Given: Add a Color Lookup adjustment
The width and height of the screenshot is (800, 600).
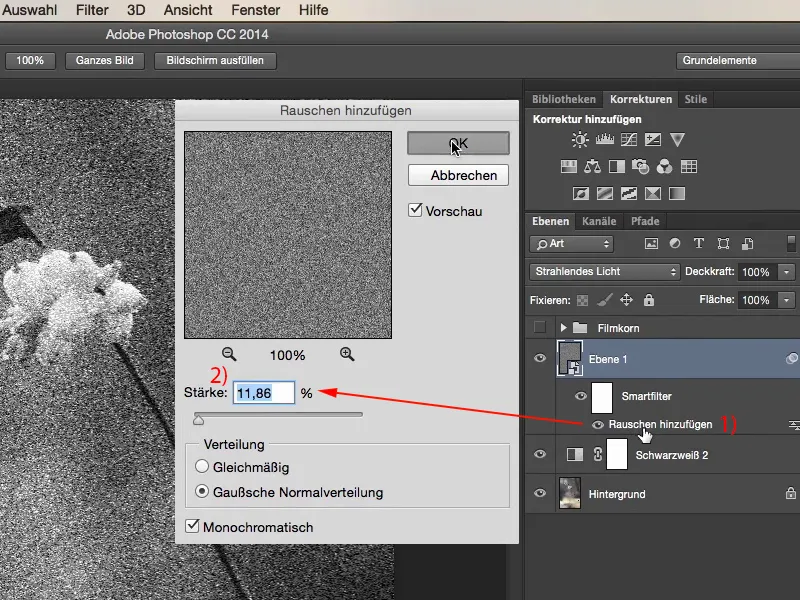Looking at the screenshot, I should (x=689, y=166).
